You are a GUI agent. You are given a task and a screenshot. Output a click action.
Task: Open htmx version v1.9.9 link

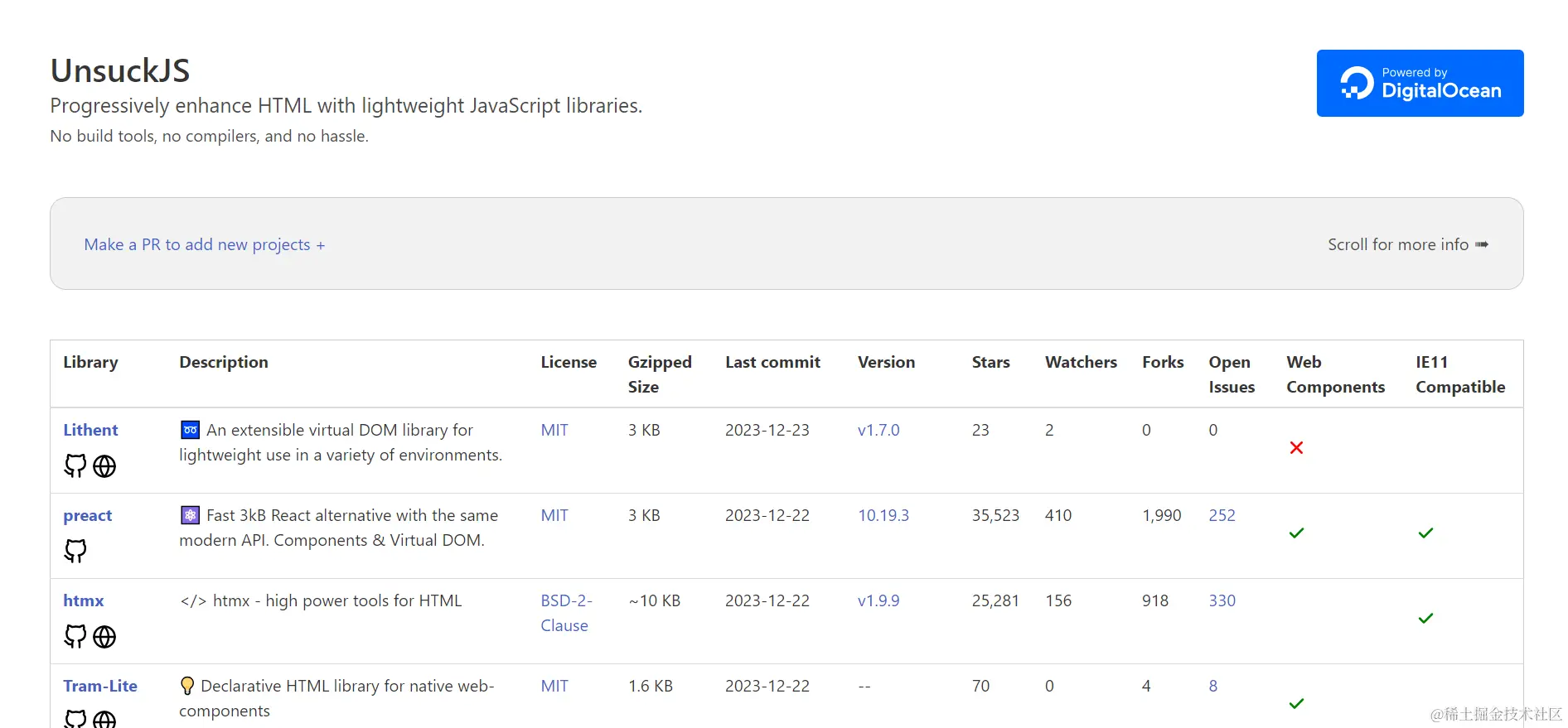click(878, 600)
